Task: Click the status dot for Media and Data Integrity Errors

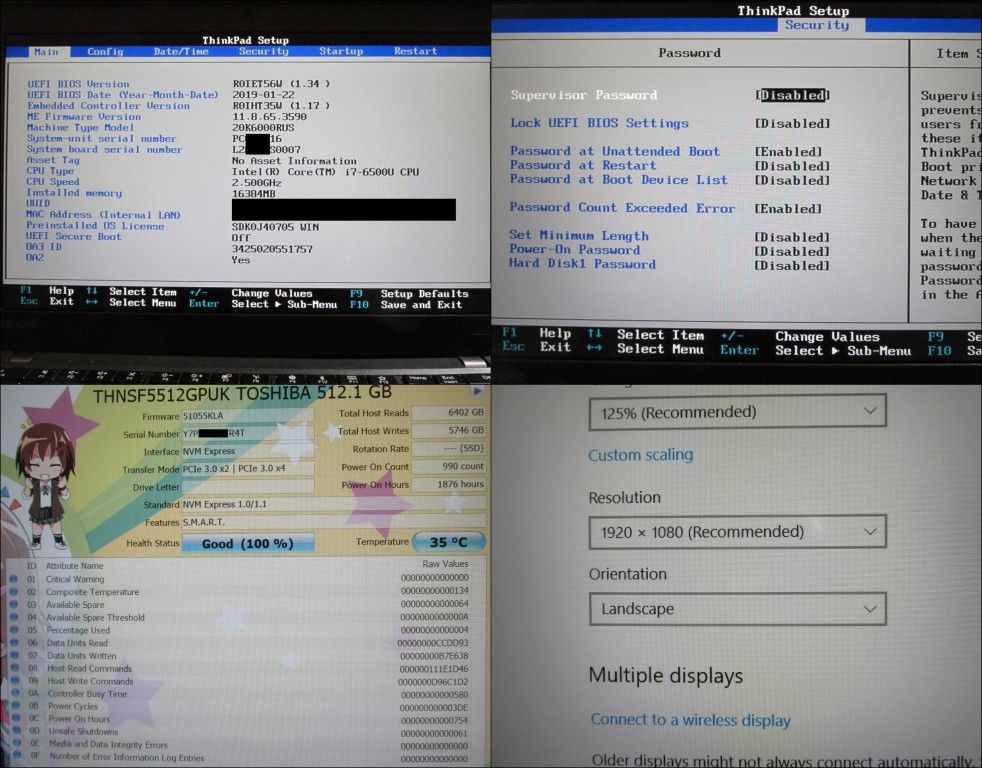Action: (18, 743)
